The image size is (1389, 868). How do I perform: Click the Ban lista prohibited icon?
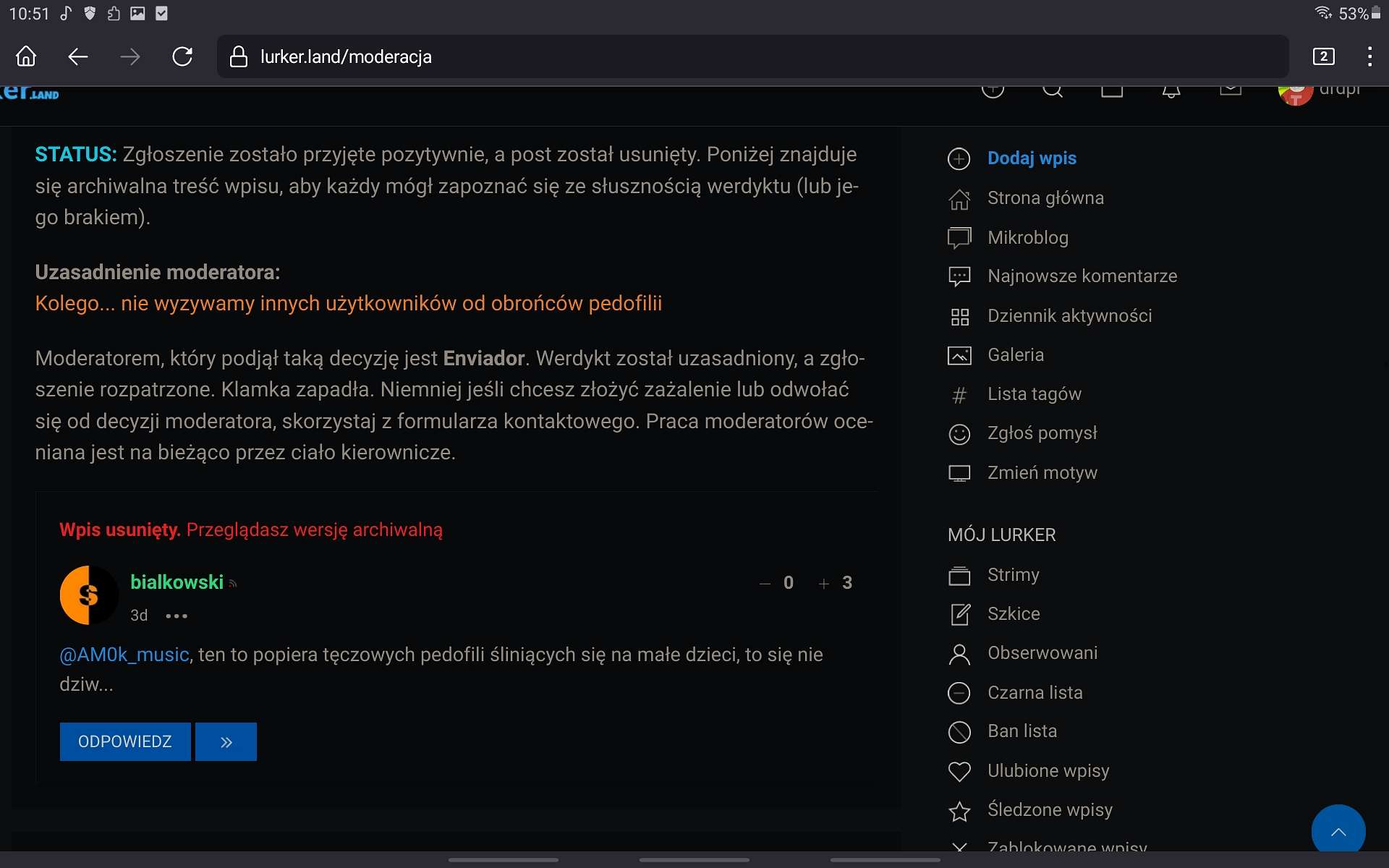[x=959, y=732]
